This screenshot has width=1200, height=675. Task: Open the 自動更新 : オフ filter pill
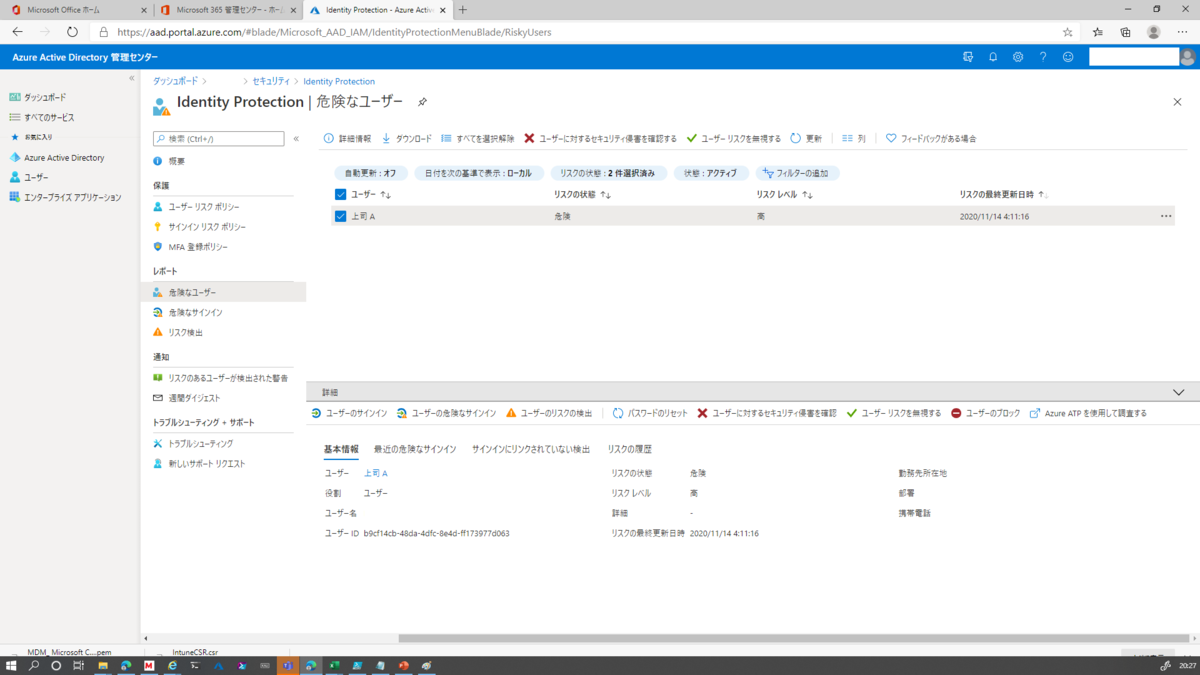(x=370, y=173)
